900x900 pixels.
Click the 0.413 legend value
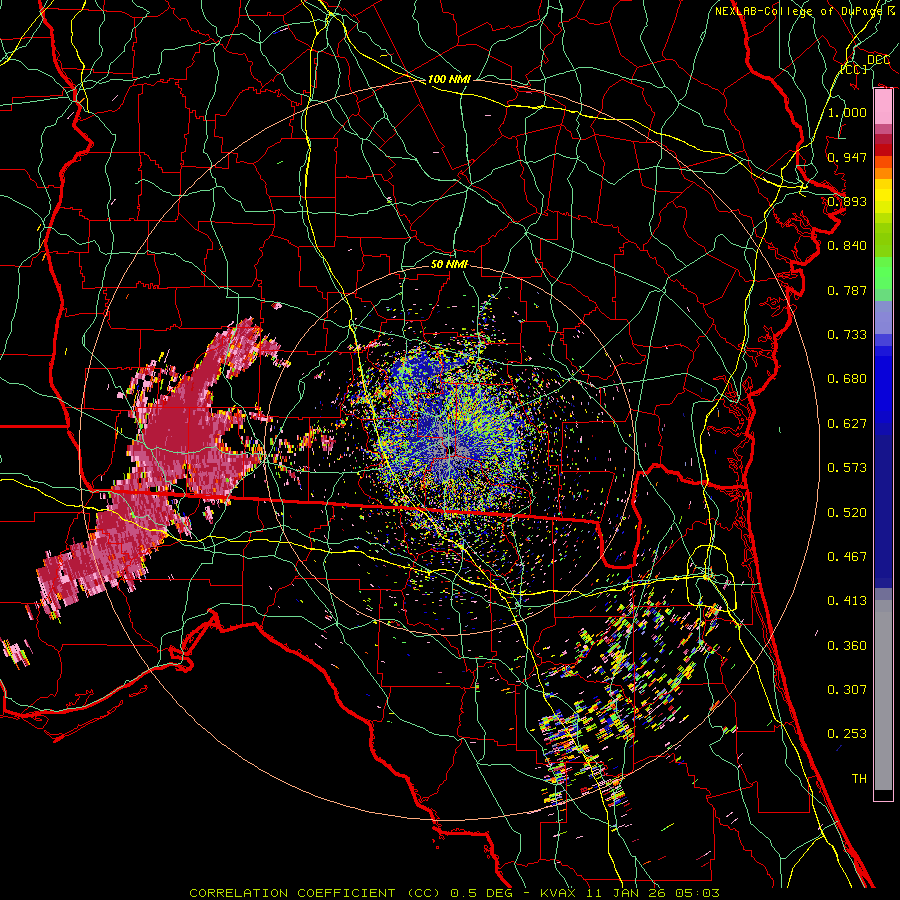847,601
